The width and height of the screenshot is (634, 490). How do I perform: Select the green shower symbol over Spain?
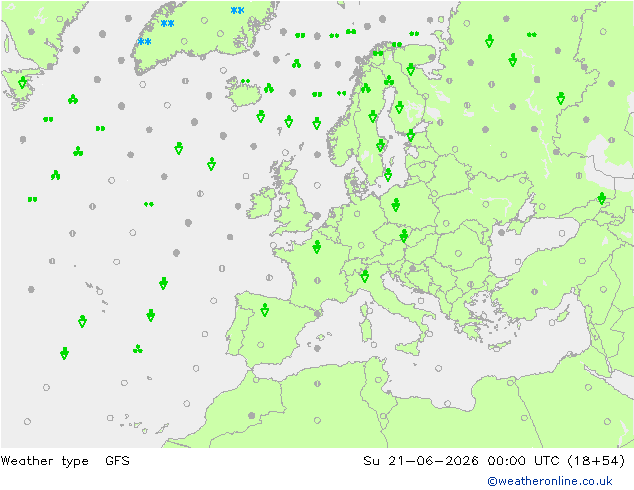coord(265,310)
